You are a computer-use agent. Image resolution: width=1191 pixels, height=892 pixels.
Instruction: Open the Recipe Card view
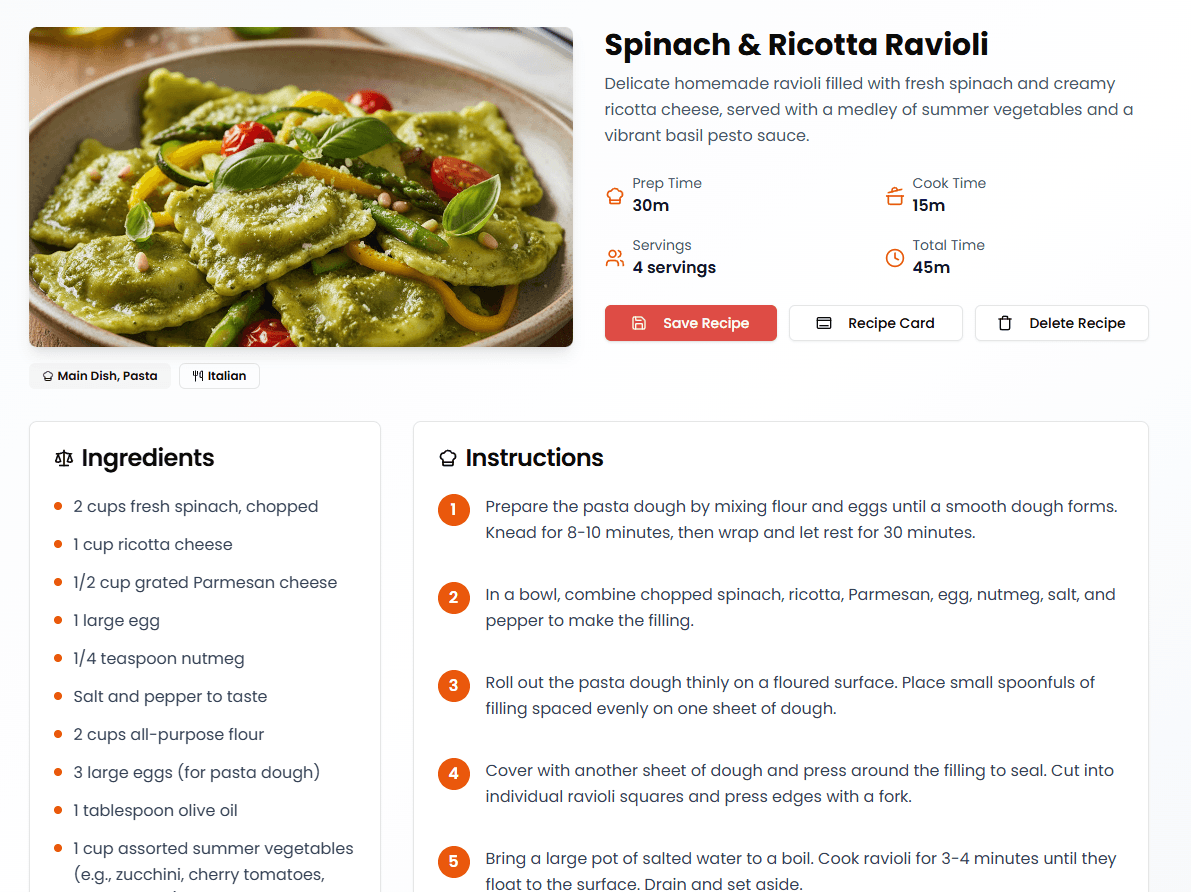pos(875,323)
